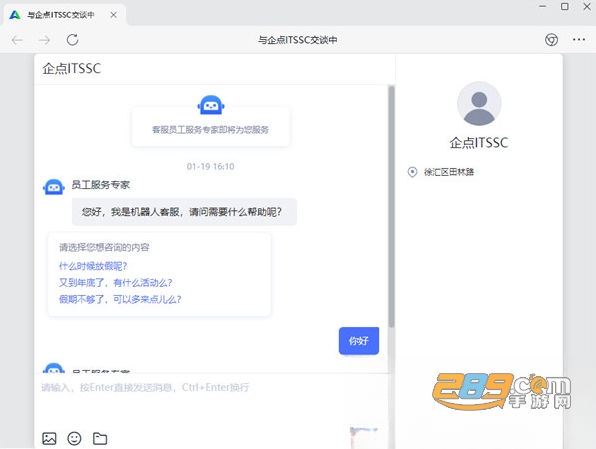Go back with the left arrow icon

pyautogui.click(x=17, y=40)
